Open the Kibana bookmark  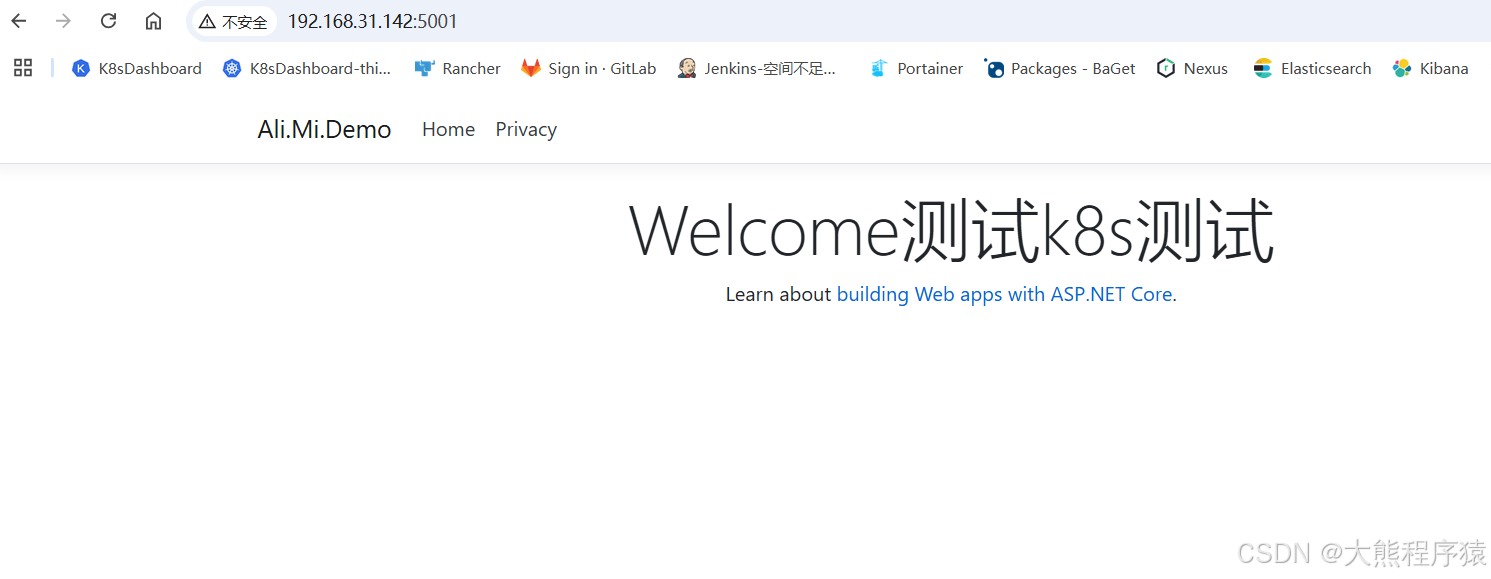point(1430,68)
